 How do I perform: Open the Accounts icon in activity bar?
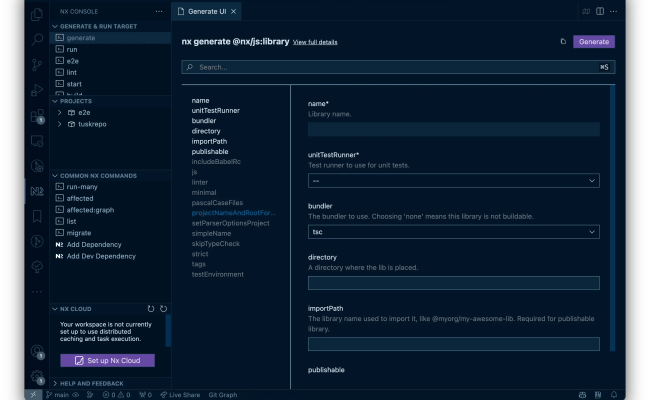(x=37, y=352)
